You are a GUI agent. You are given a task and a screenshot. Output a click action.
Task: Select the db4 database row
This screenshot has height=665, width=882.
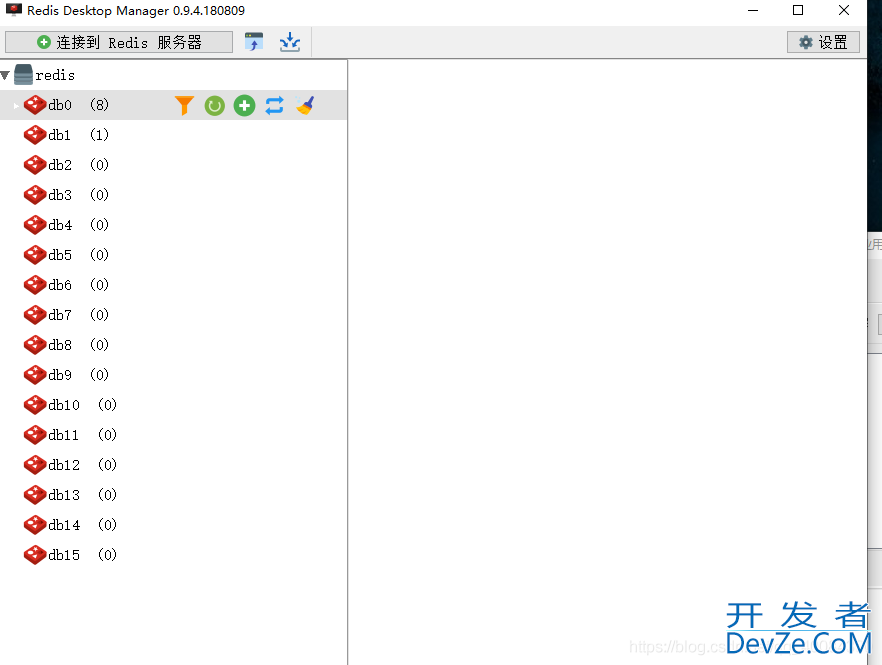pos(173,225)
